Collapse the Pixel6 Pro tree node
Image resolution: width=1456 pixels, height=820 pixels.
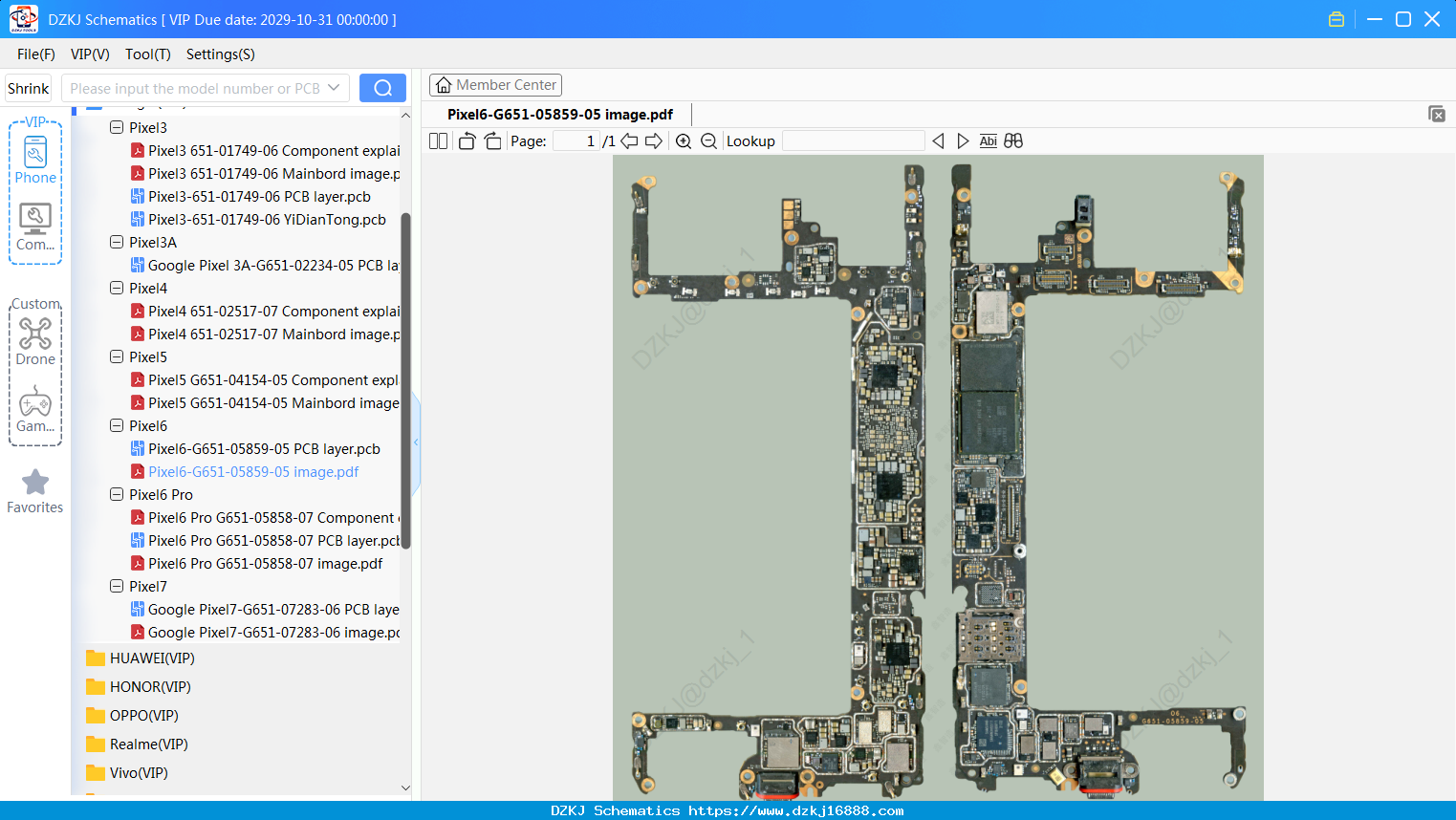click(x=117, y=495)
